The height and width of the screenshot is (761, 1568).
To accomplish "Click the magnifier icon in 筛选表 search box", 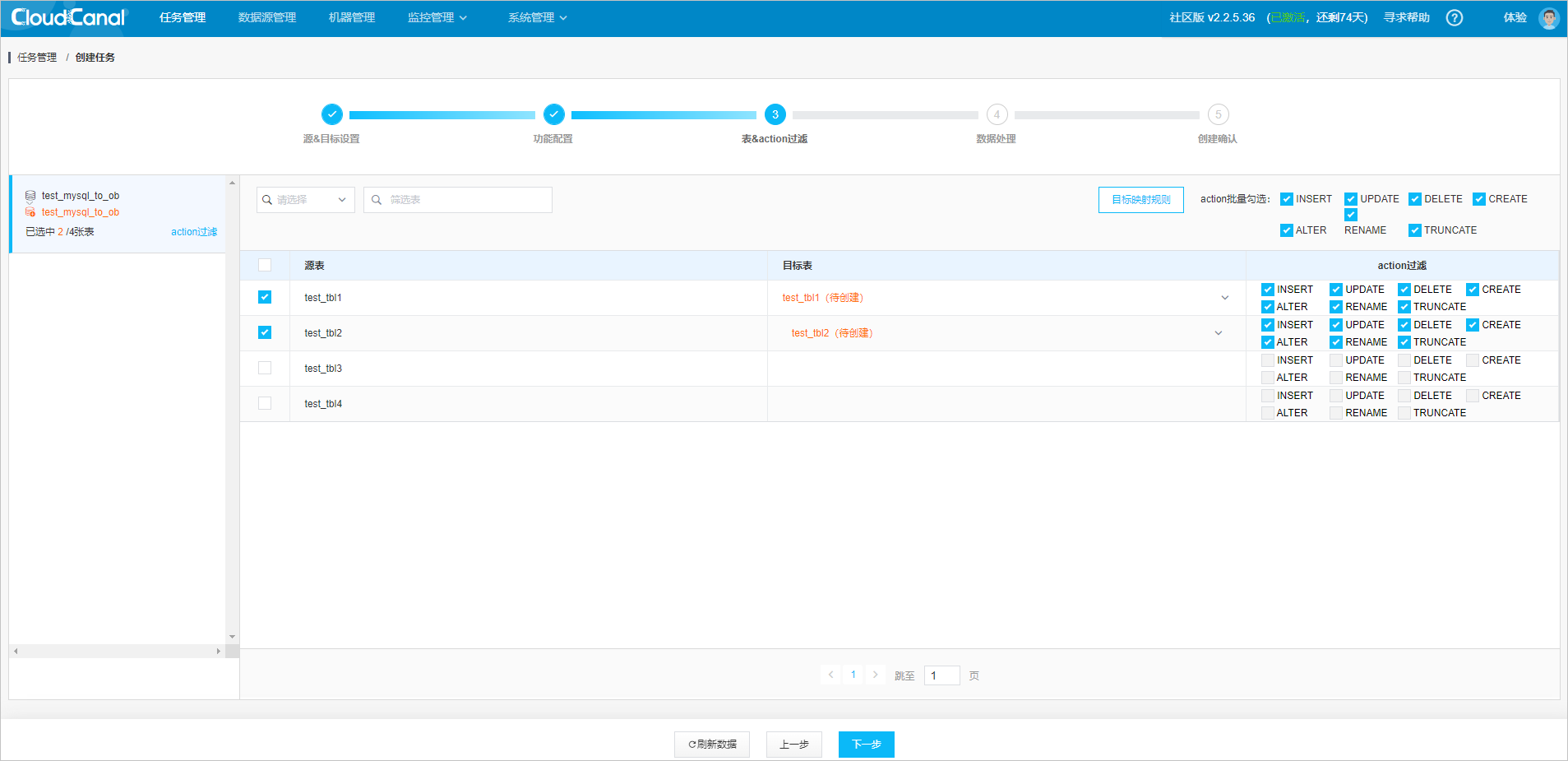I will click(x=377, y=199).
